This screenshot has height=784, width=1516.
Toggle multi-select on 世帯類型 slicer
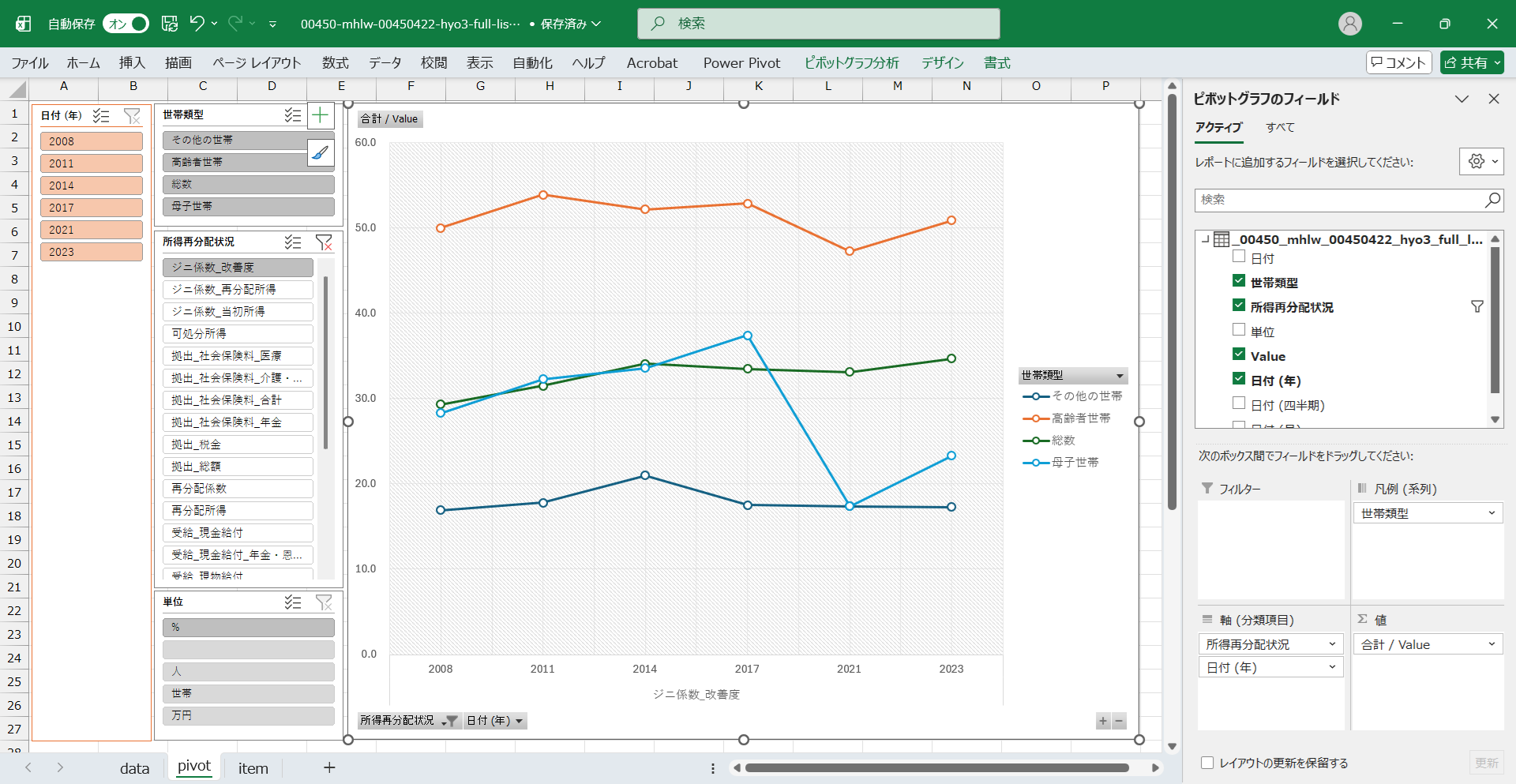coord(293,115)
